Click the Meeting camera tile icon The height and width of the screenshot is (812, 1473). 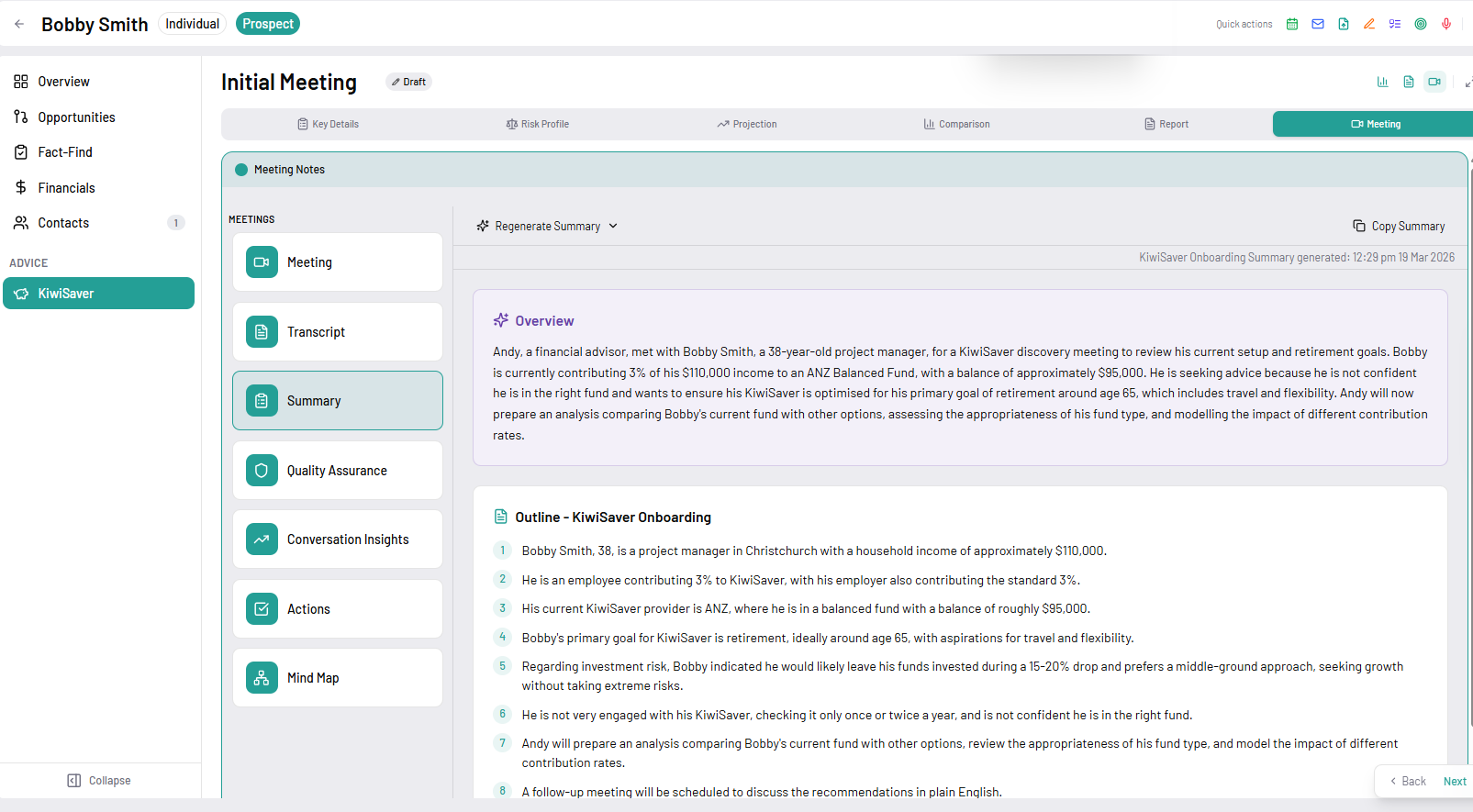(262, 262)
